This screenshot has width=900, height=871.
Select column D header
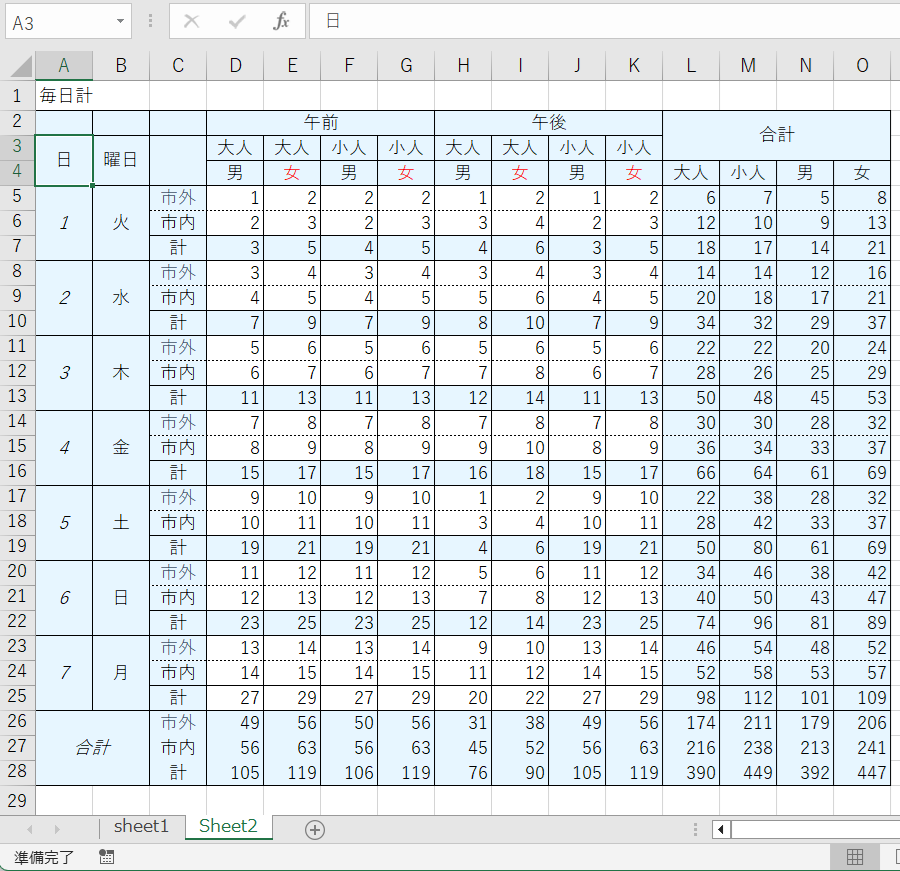tap(235, 66)
